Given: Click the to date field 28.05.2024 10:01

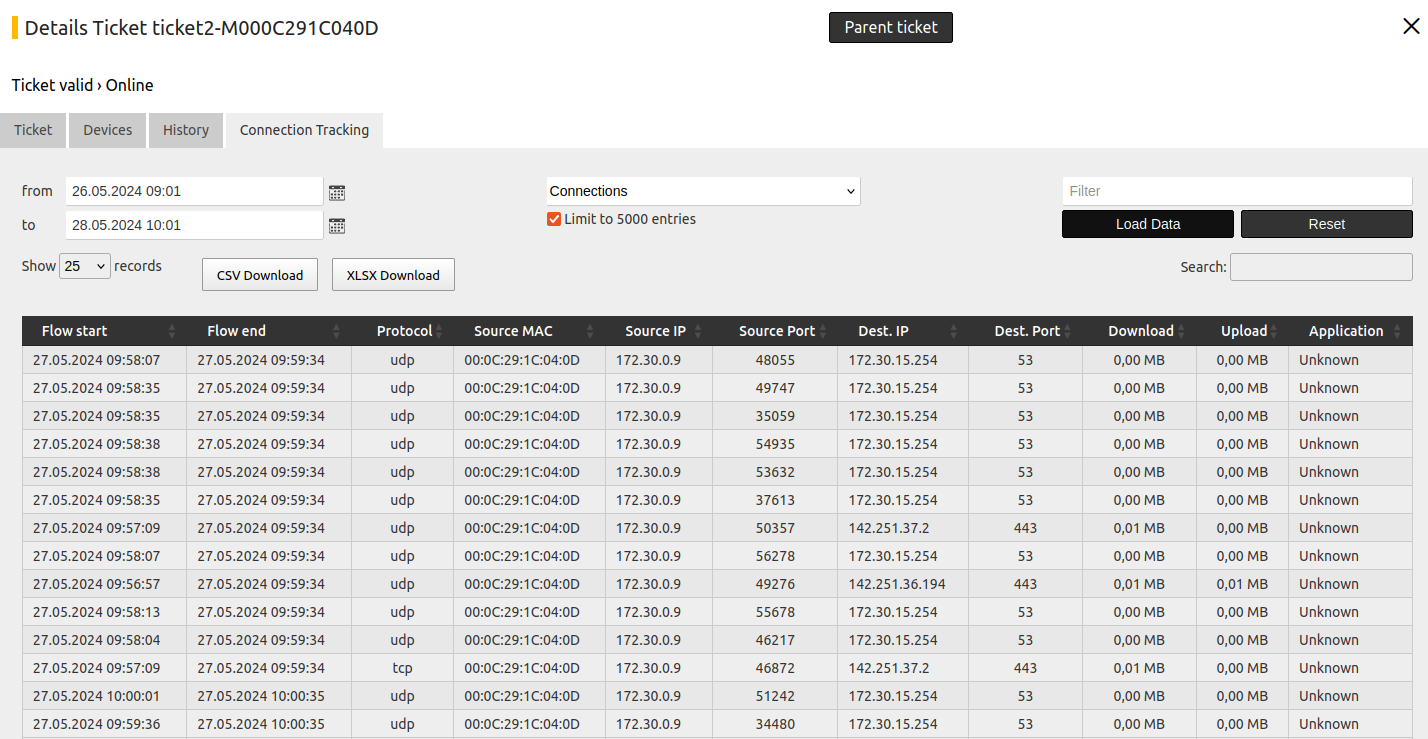Looking at the screenshot, I should click(195, 225).
